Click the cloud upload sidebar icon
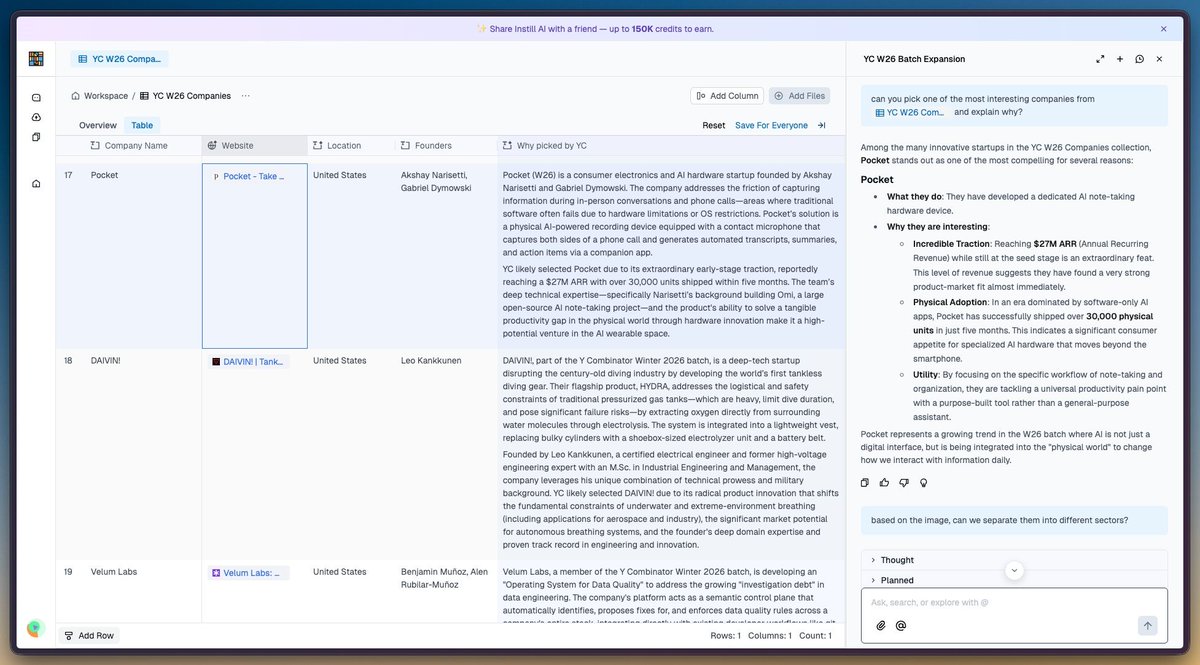Viewport: 1200px width, 665px height. tap(36, 117)
